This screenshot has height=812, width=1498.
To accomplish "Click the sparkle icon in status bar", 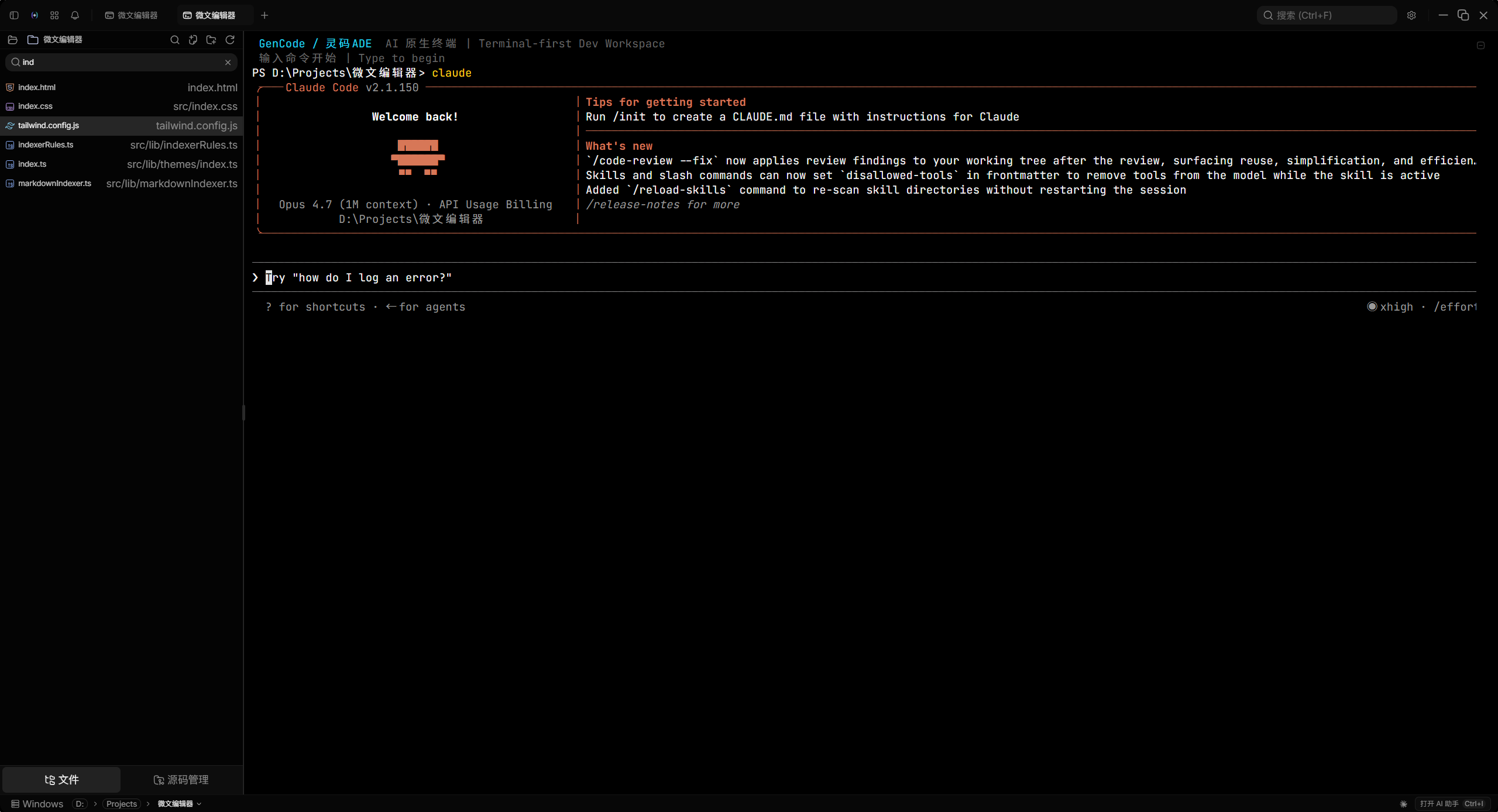I will click(x=1403, y=804).
